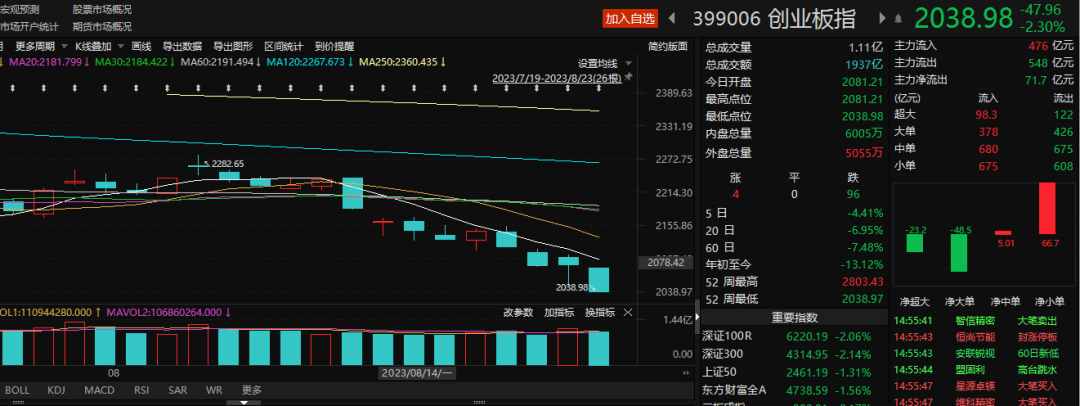Screen dimensions: 1080x406
Task: Open the 东方财富全A index row
Action: [x=794, y=390]
